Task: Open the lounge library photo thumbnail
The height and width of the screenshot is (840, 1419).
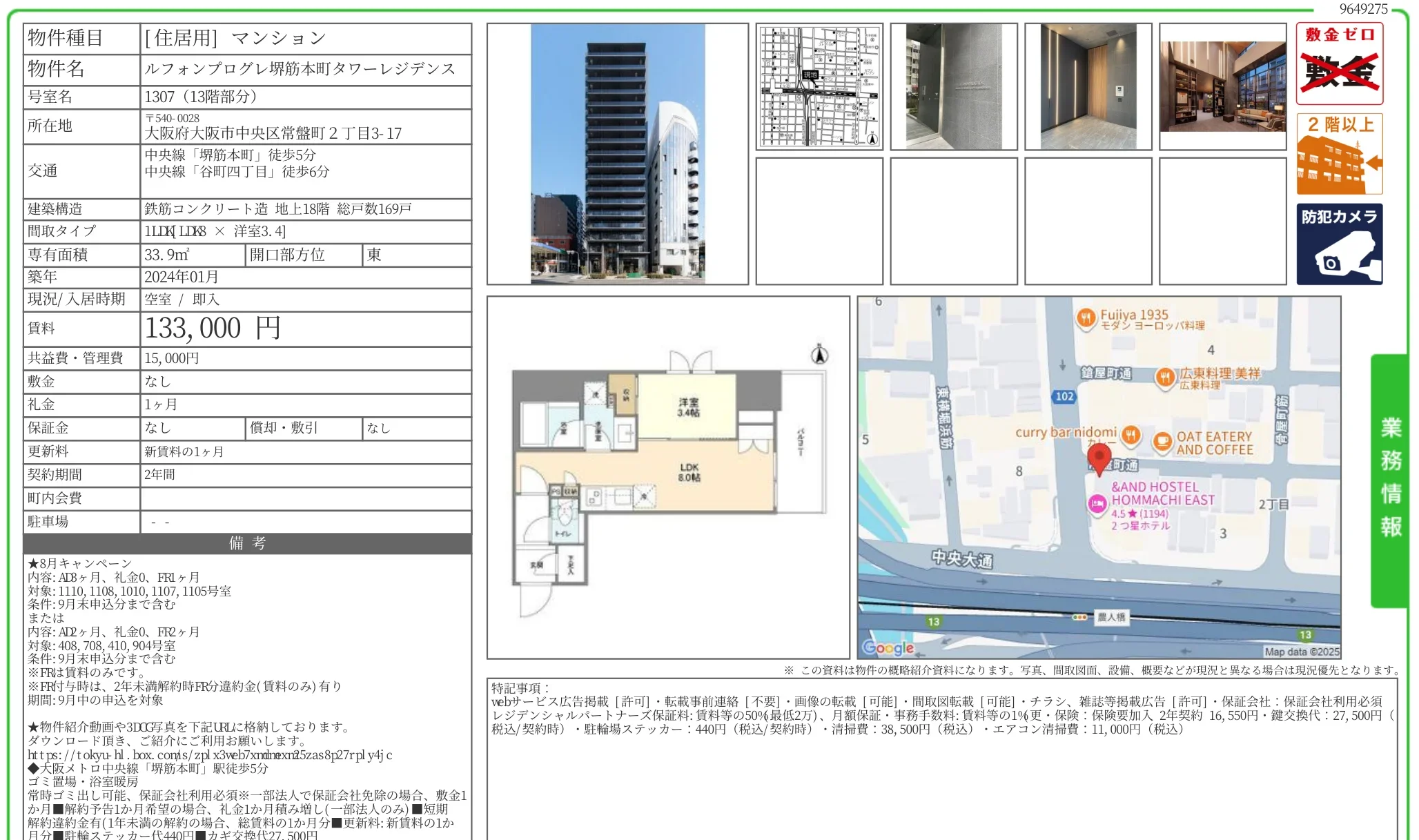Action: tap(1223, 86)
